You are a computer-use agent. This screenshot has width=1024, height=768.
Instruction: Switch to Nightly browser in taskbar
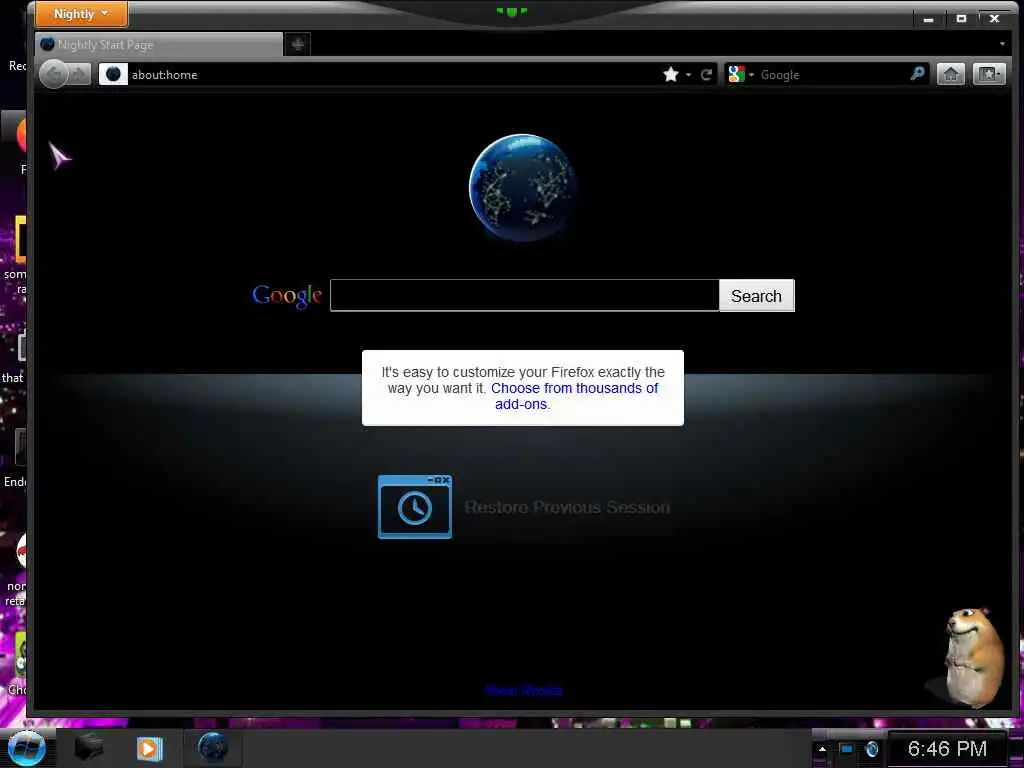(213, 748)
